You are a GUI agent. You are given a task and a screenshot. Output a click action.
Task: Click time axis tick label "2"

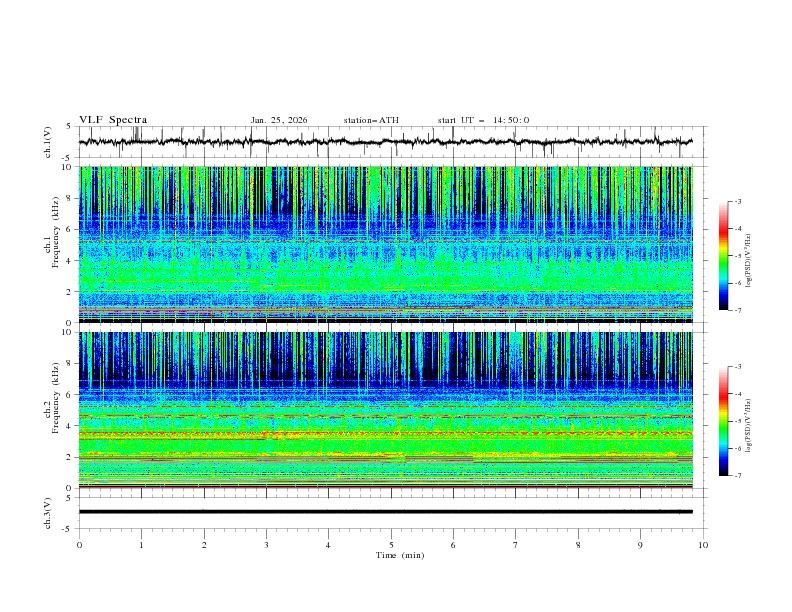[x=204, y=545]
